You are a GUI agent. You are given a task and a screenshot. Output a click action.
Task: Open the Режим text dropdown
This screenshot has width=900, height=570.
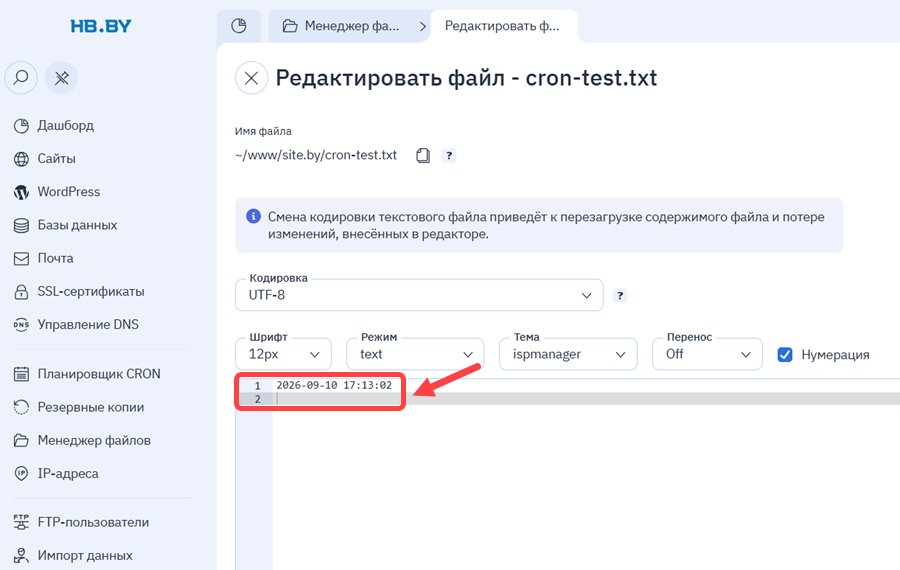(x=415, y=354)
